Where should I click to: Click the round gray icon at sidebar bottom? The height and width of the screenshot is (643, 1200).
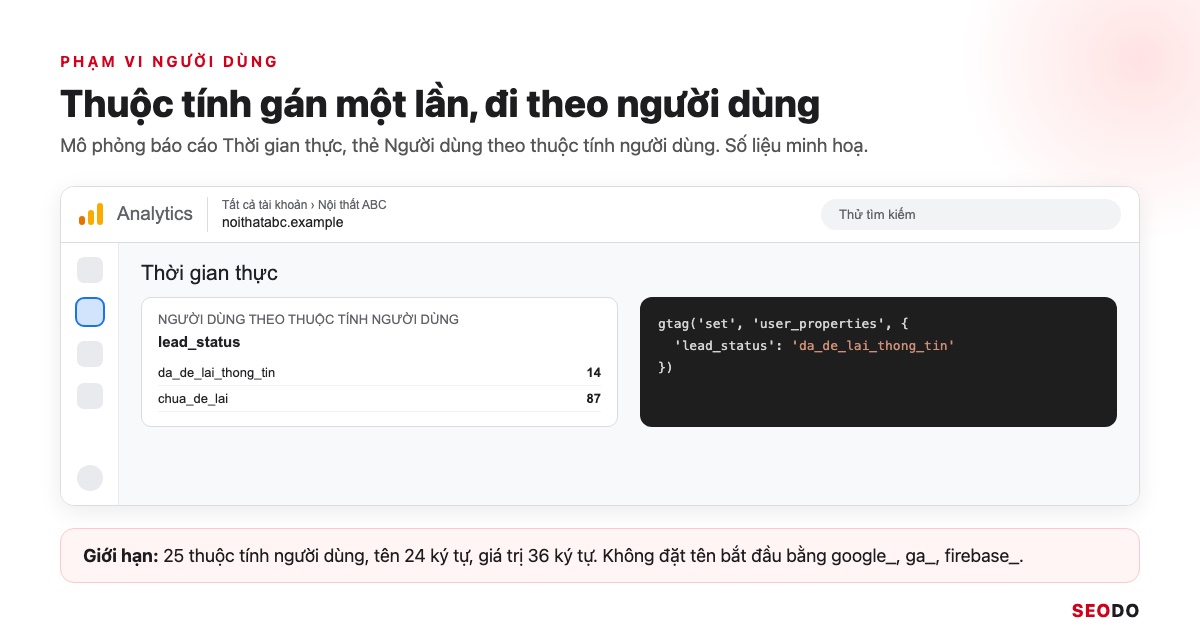coord(90,478)
